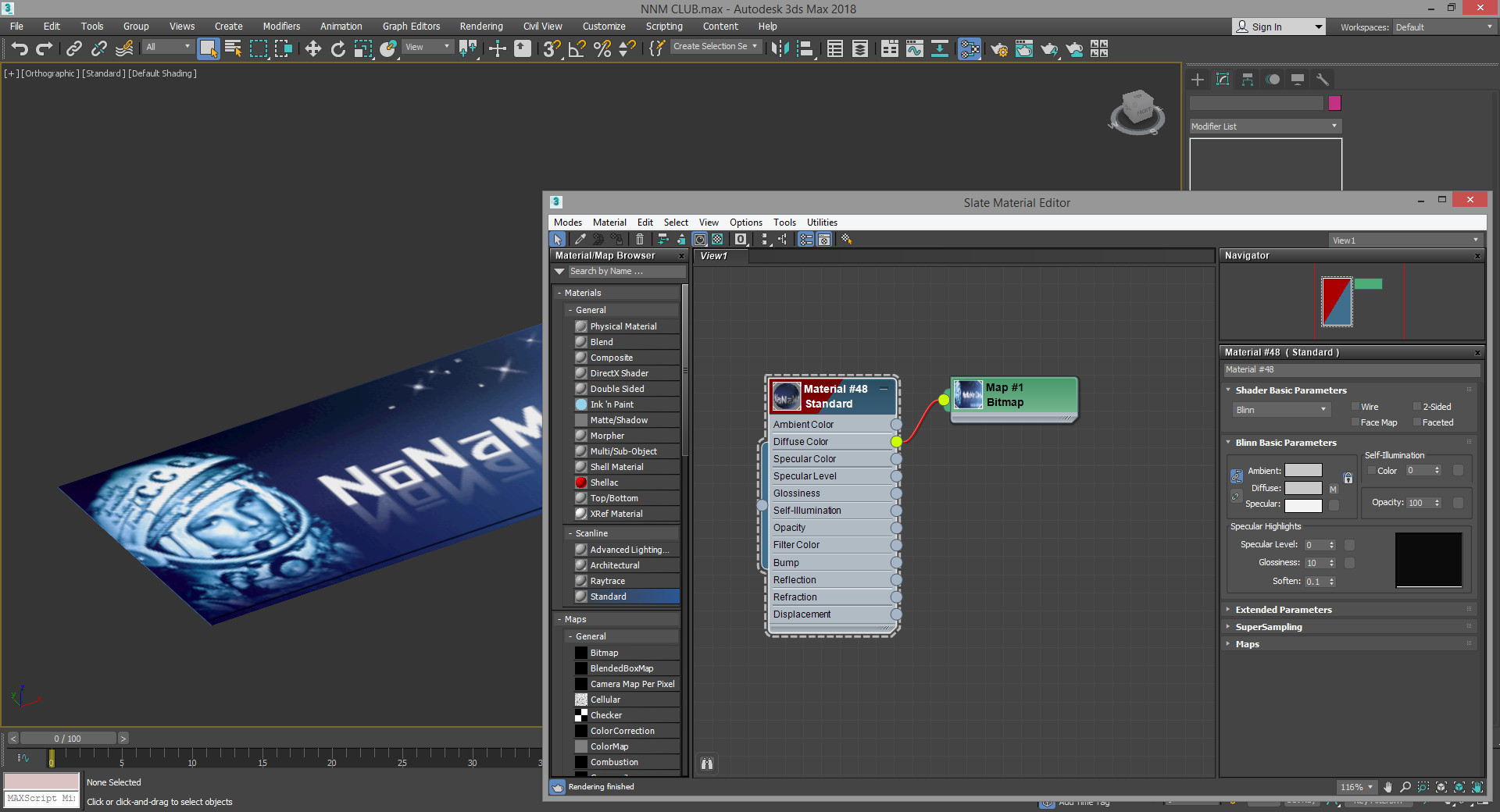
Task: Activate the Unlink Selection tool
Action: click(98, 49)
